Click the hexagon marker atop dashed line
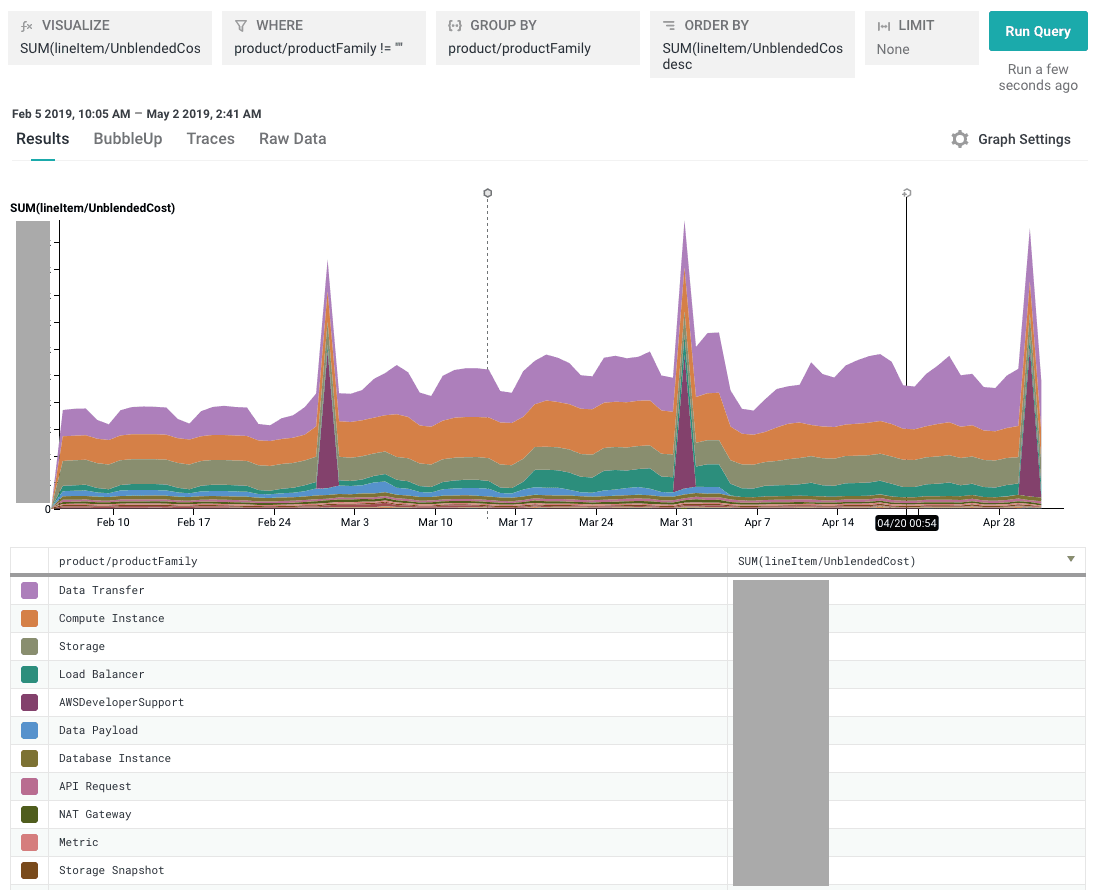This screenshot has height=890, width=1093. pos(487,193)
